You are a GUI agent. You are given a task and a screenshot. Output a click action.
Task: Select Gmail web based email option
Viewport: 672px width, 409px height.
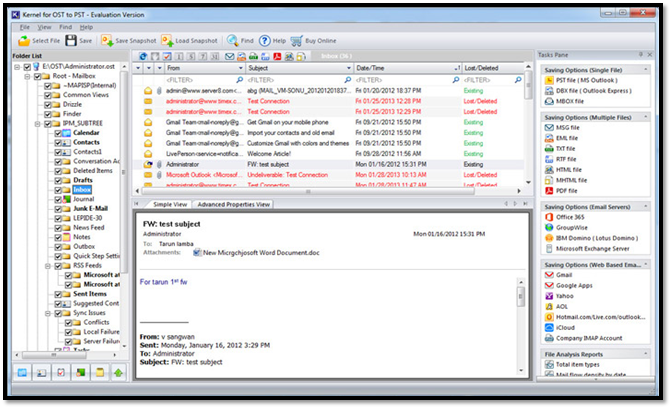click(x=558, y=275)
